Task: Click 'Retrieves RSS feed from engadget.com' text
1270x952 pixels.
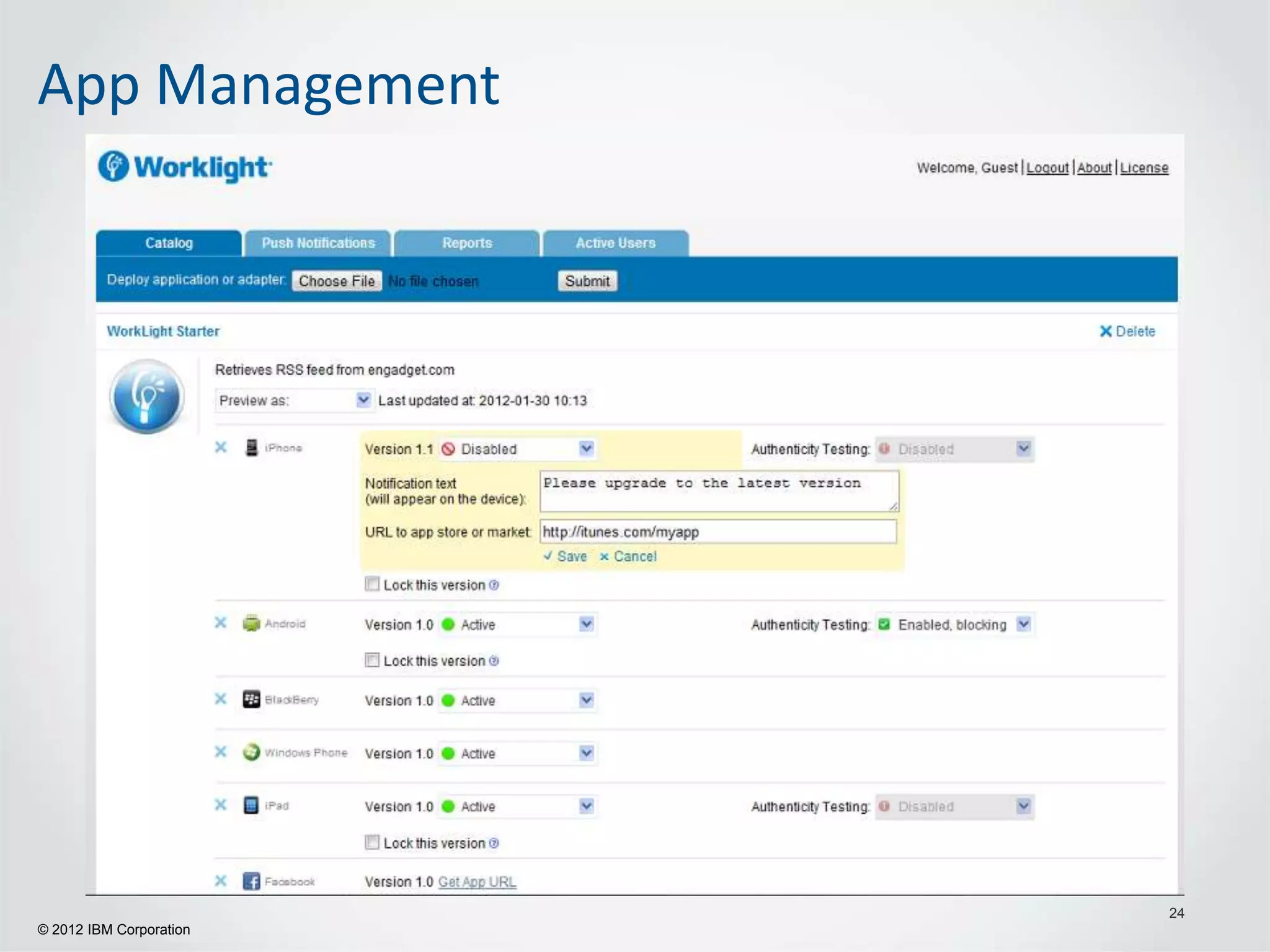Action: click(335, 370)
